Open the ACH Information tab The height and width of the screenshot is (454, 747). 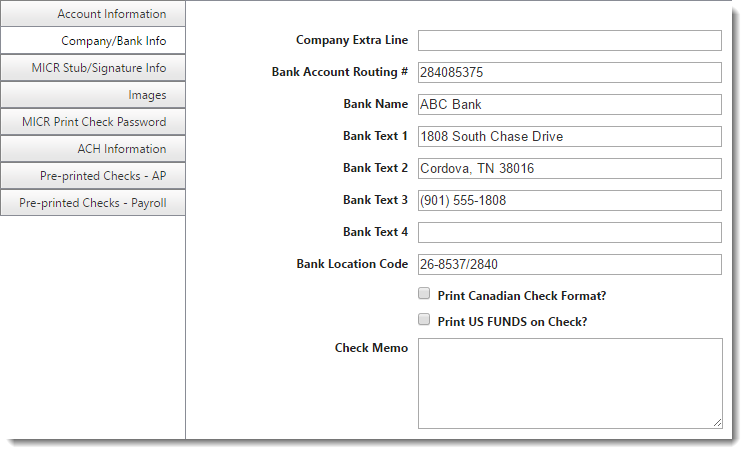click(93, 149)
